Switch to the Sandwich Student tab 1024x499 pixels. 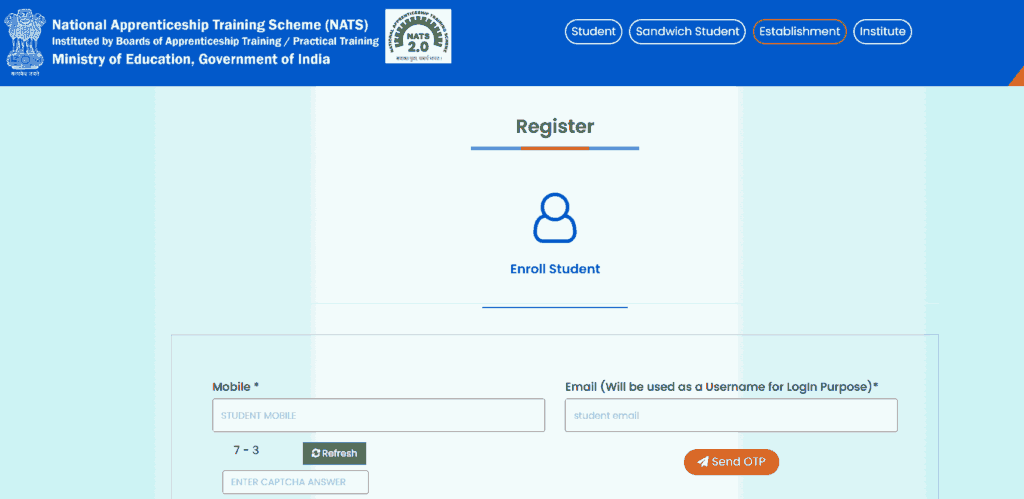click(x=687, y=32)
